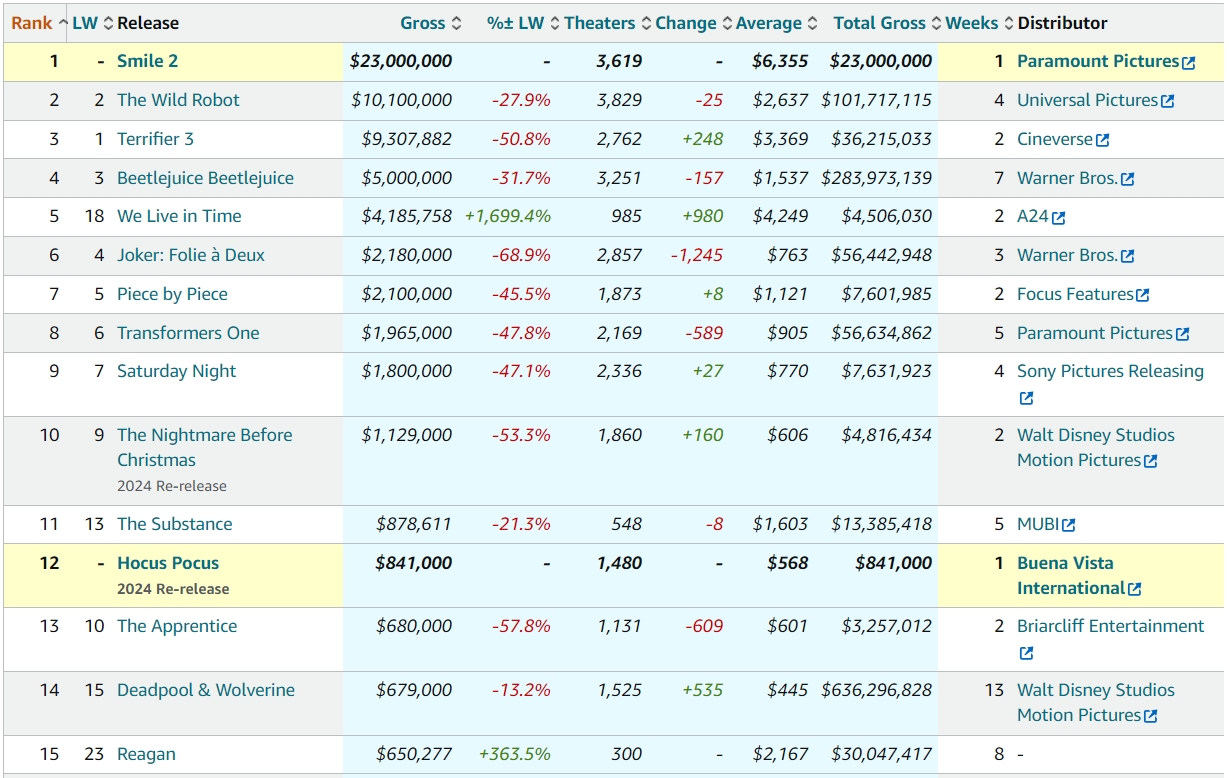
Task: Click the Saturday Night release link
Action: point(177,371)
